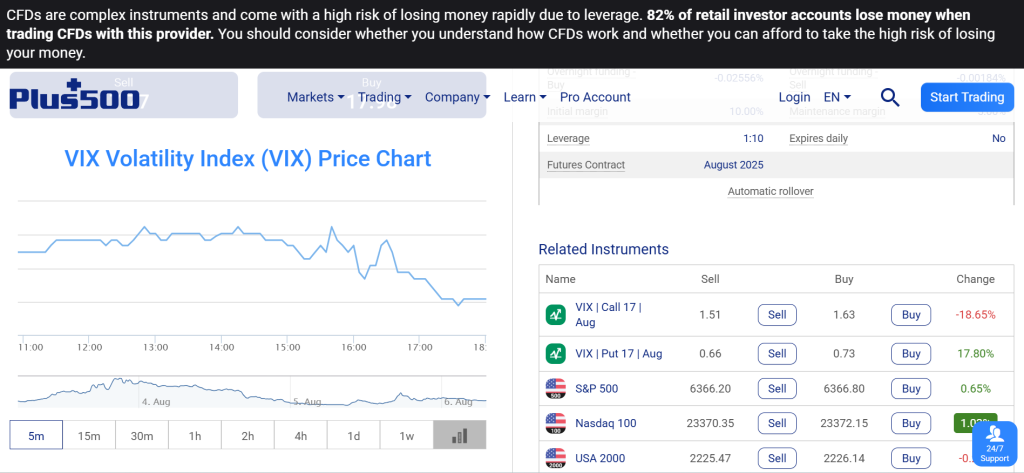Click the Expires daily label
The width and height of the screenshot is (1024, 473).
tap(818, 139)
